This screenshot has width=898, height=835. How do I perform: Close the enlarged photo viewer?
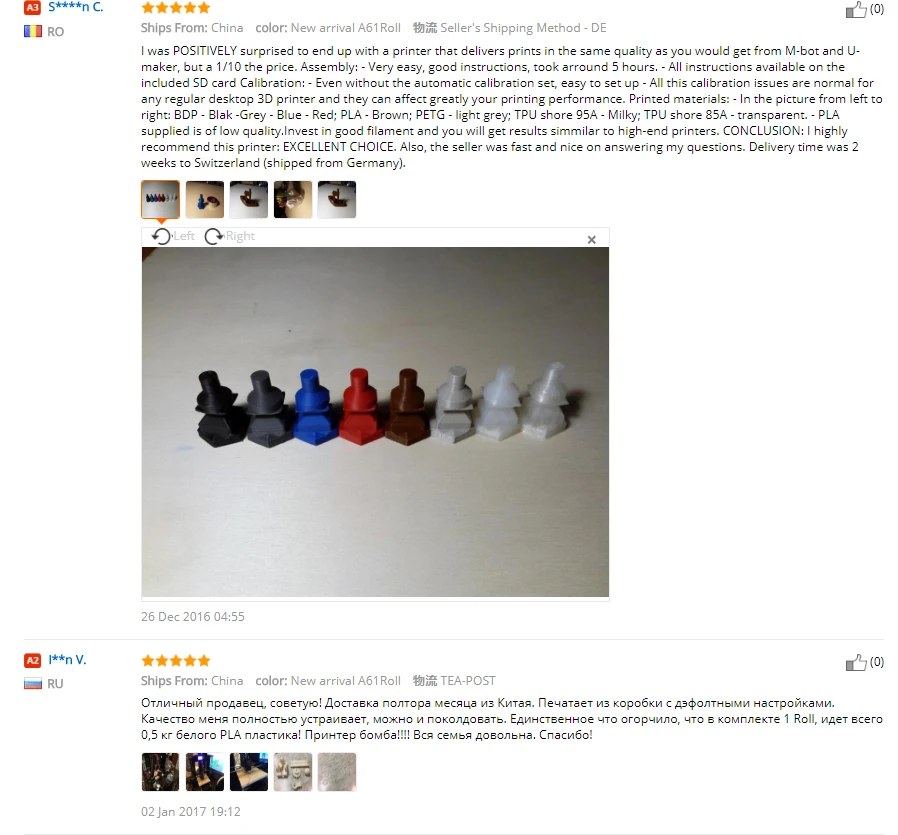click(592, 239)
